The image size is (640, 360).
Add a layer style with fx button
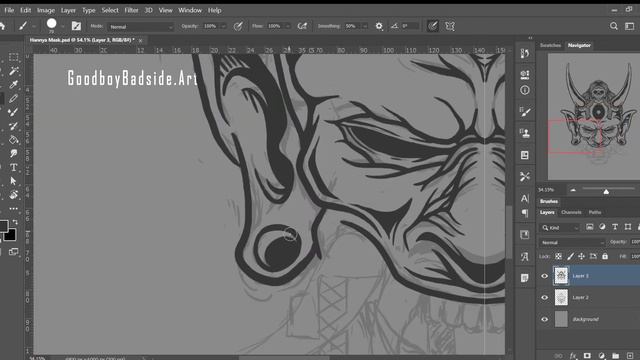pos(573,356)
